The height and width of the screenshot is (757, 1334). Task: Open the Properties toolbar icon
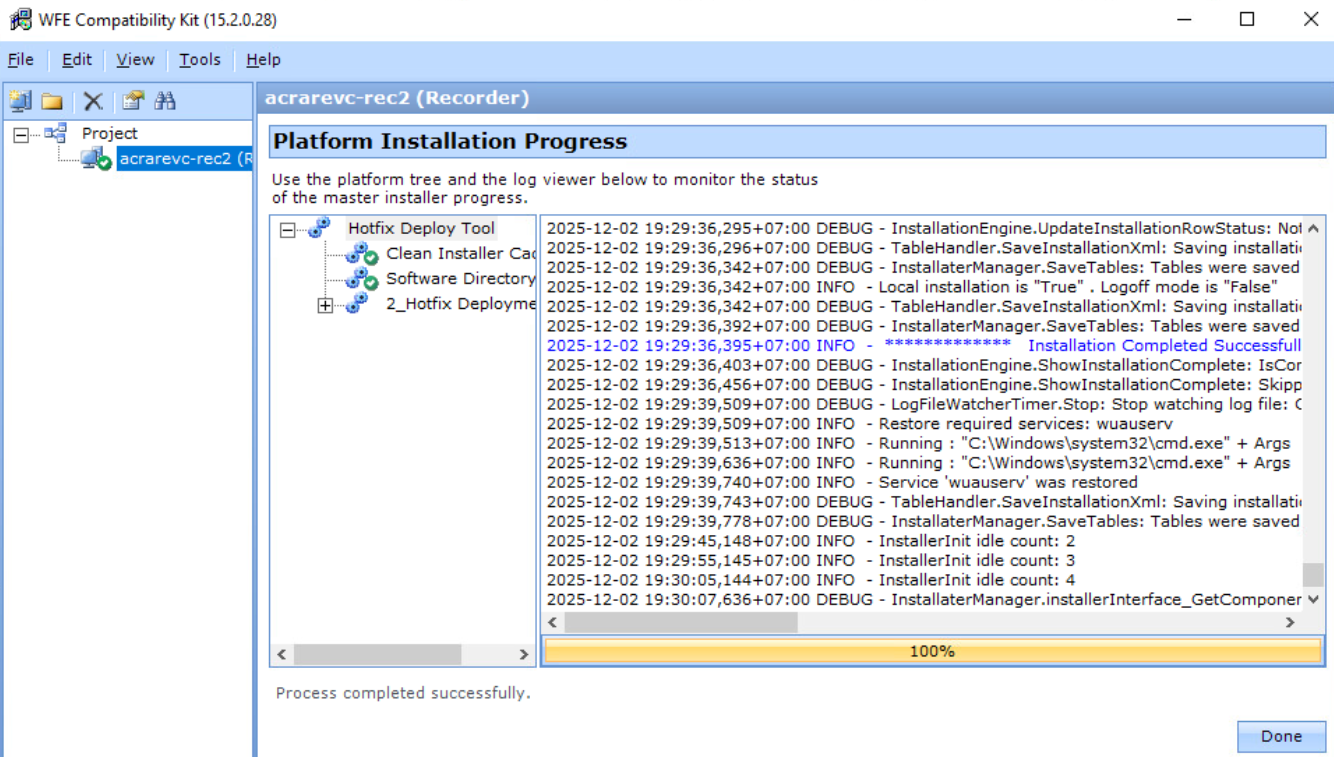coord(133,101)
